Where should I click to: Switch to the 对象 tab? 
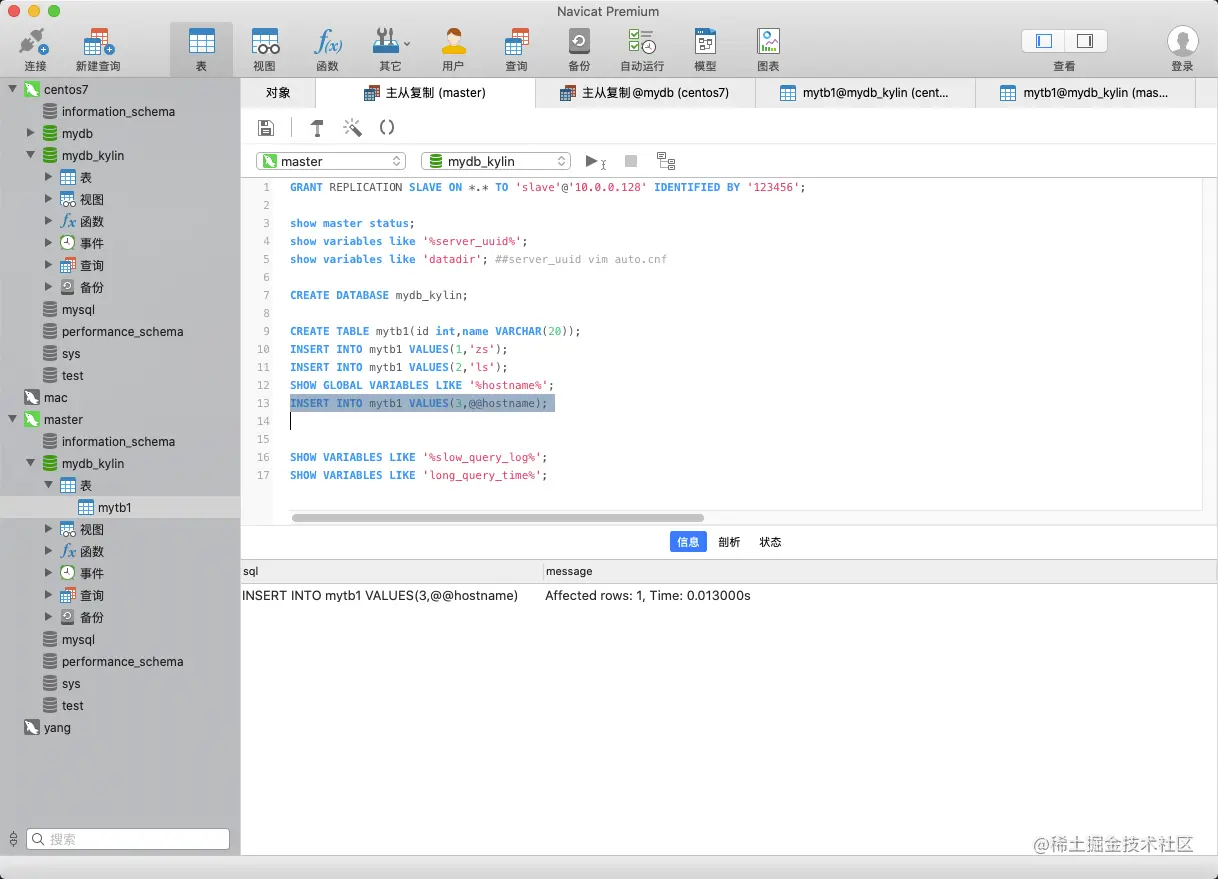point(278,93)
